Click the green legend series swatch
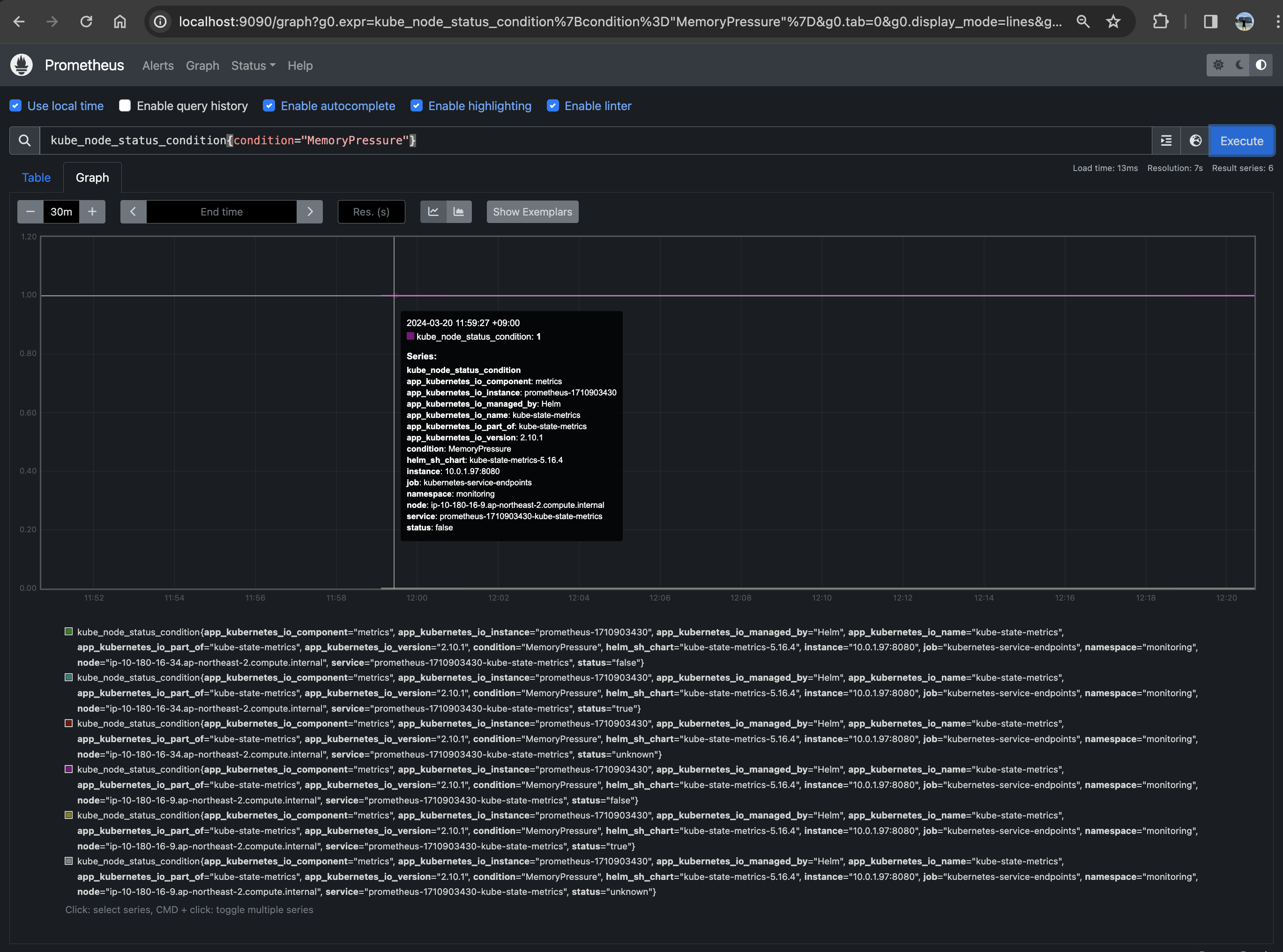Screen dimensions: 1283x952 [68, 632]
